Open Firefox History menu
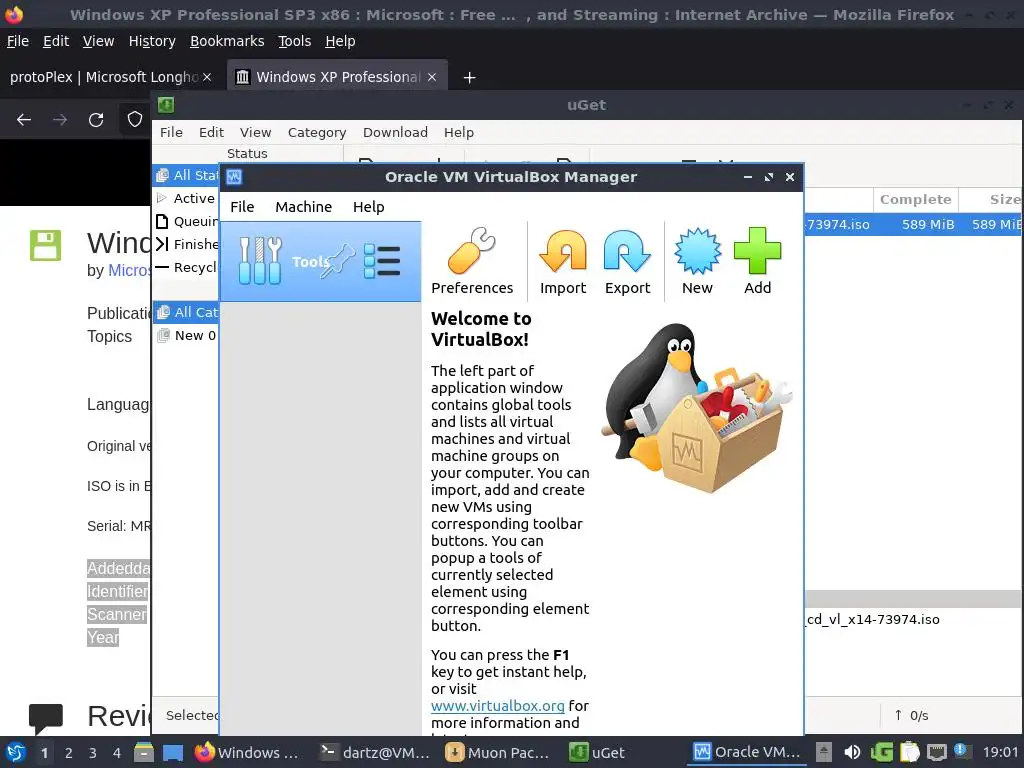The image size is (1024, 768). pyautogui.click(x=152, y=41)
